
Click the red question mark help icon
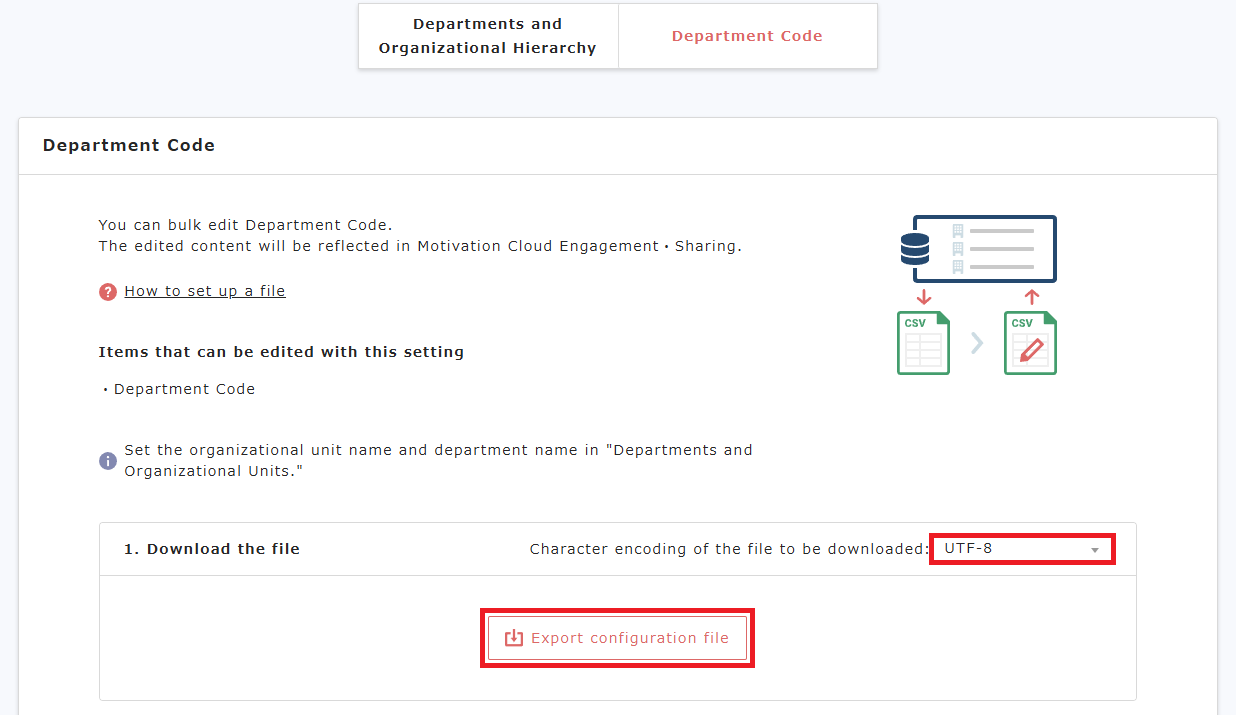pyautogui.click(x=107, y=291)
